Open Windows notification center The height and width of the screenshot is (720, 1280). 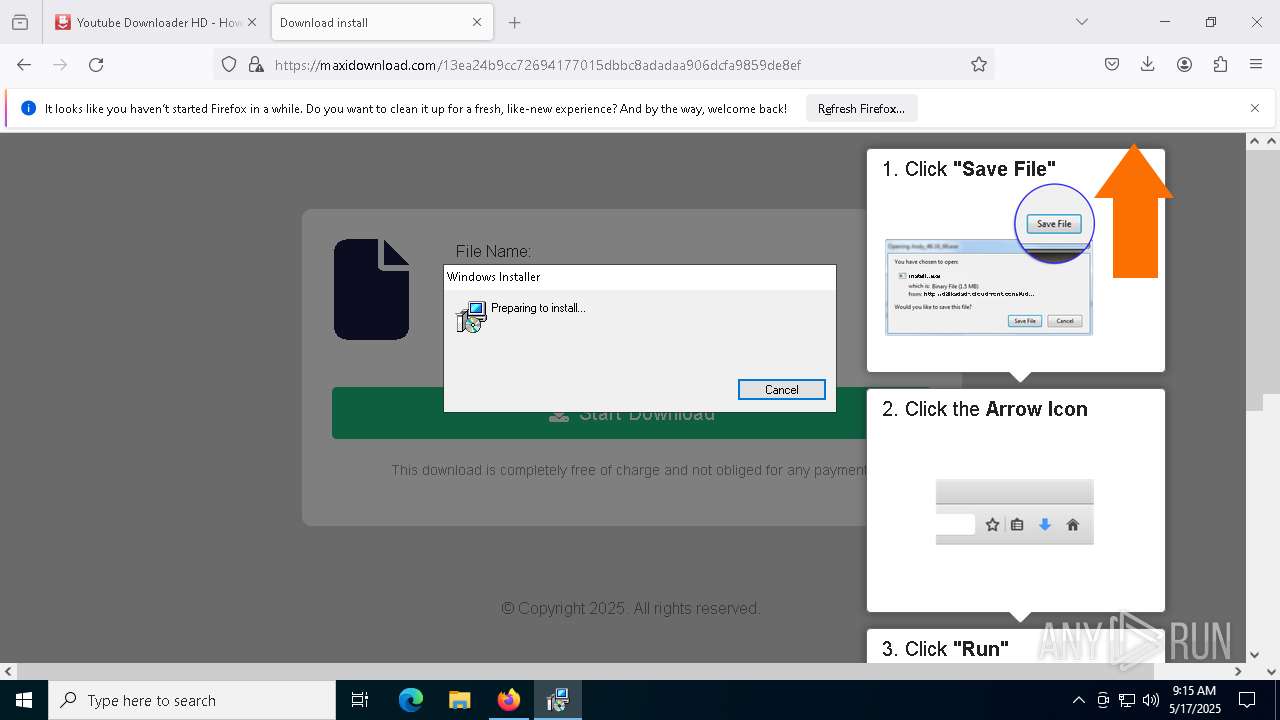pos(1248,700)
